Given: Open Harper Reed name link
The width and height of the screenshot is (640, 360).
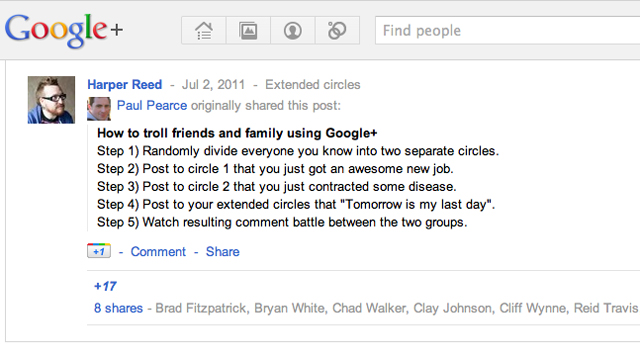Looking at the screenshot, I should (124, 84).
